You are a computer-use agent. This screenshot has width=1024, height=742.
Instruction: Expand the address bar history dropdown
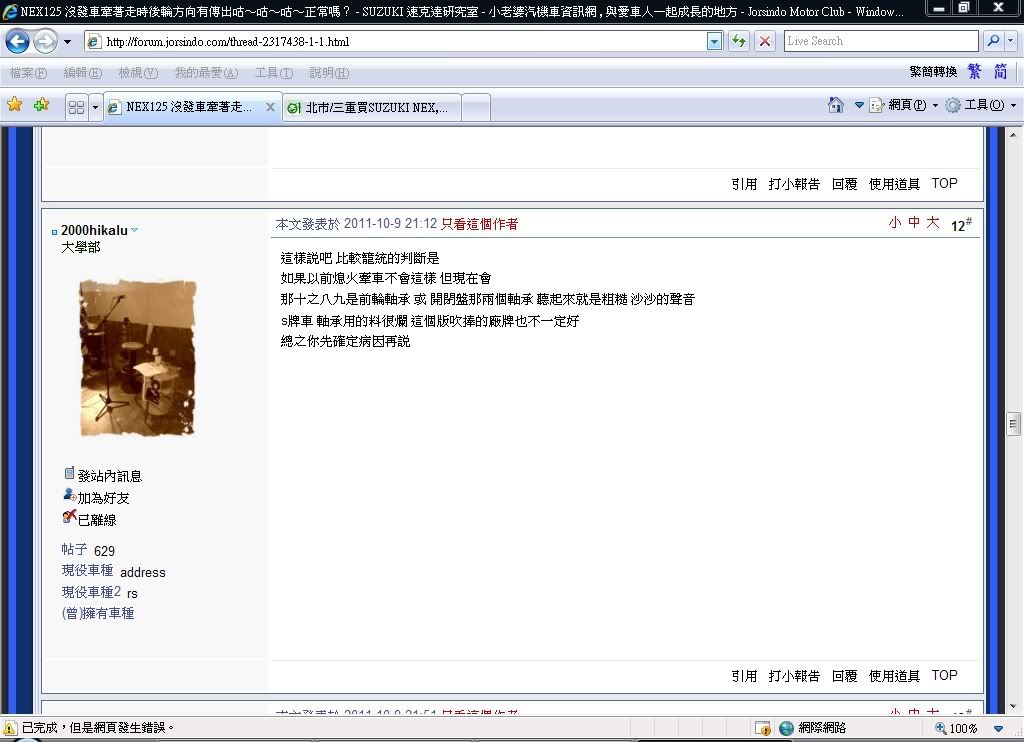click(714, 41)
